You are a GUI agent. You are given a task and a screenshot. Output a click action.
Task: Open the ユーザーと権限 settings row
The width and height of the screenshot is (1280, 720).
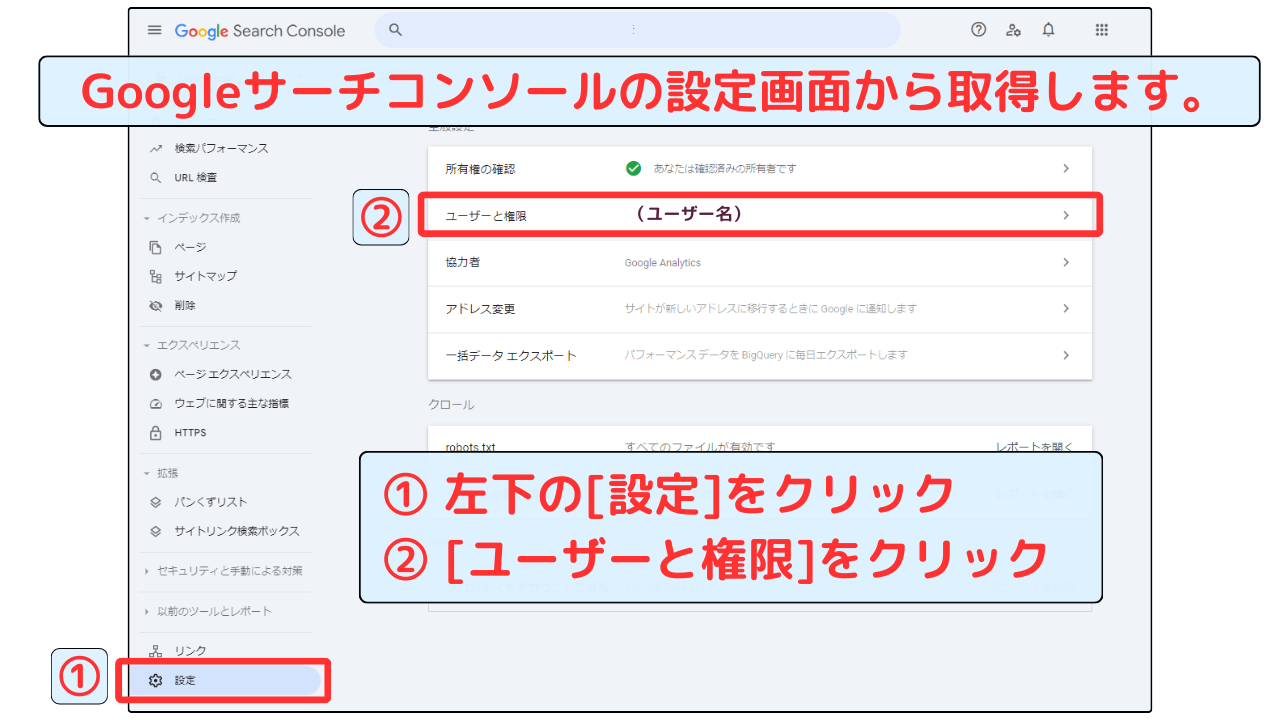[760, 215]
